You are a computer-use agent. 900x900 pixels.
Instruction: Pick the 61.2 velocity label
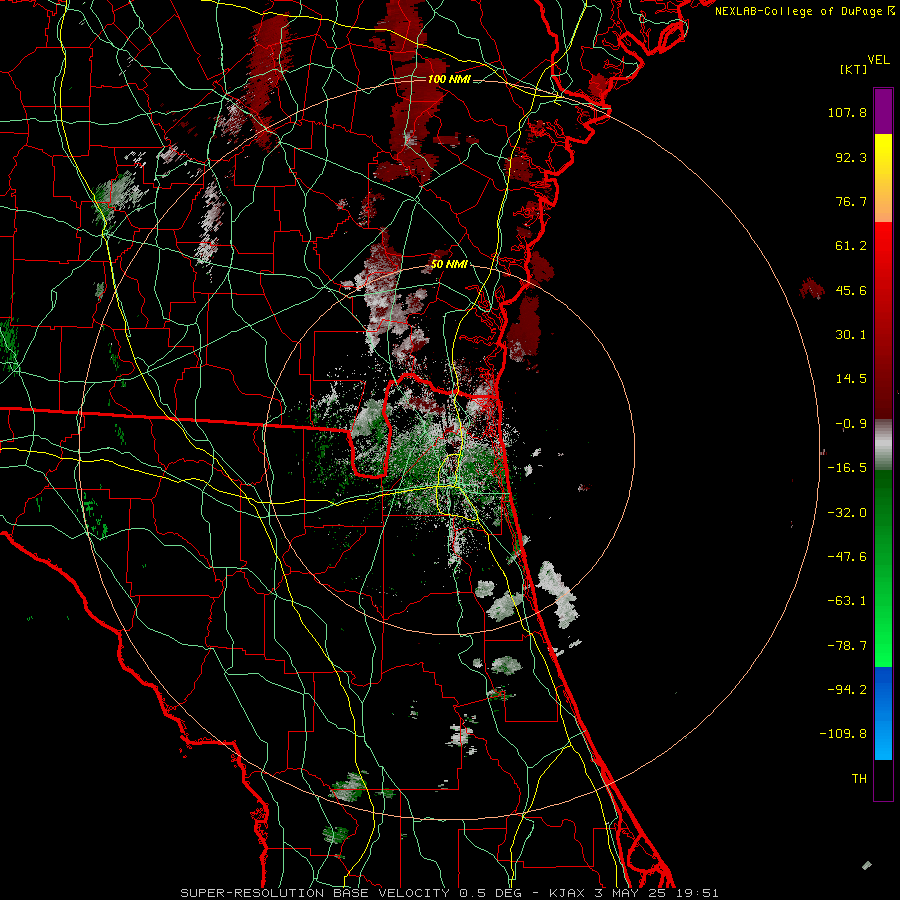[x=851, y=246]
